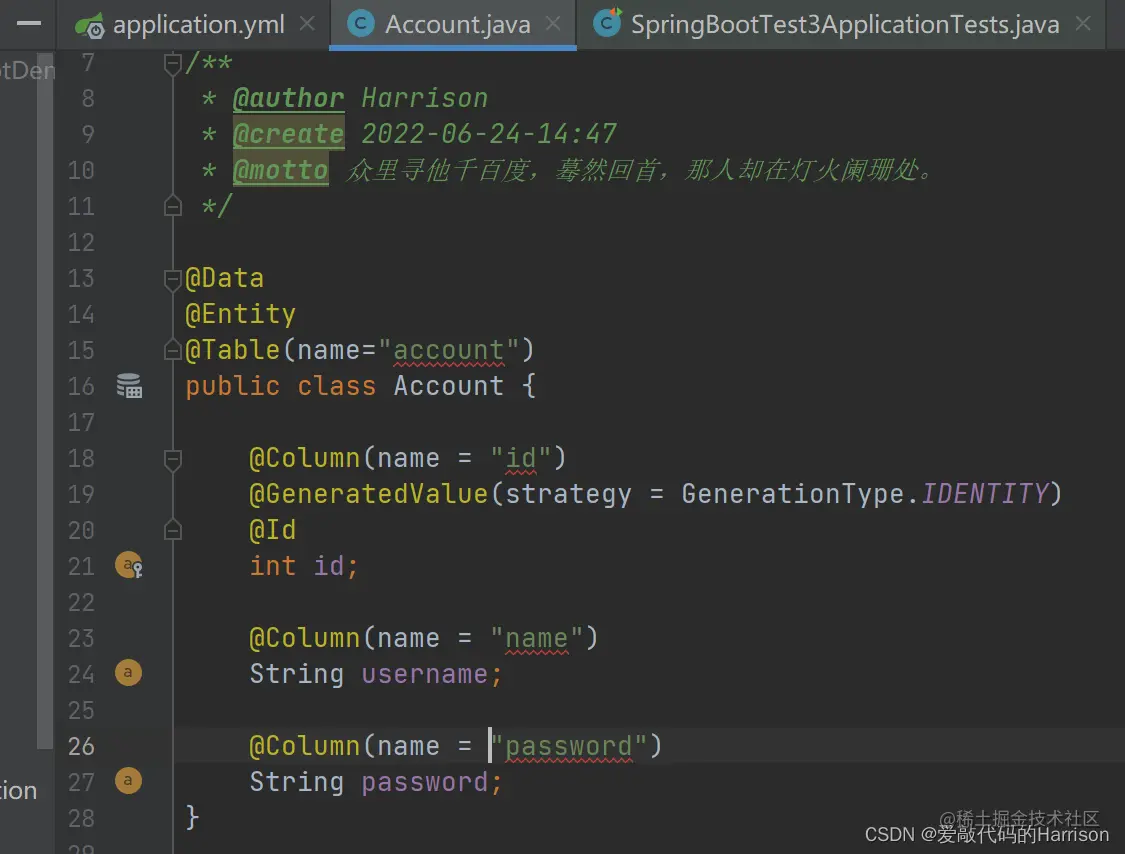Viewport: 1125px width, 854px height.
Task: Click the @motto Javadoc tag
Action: tap(281, 170)
